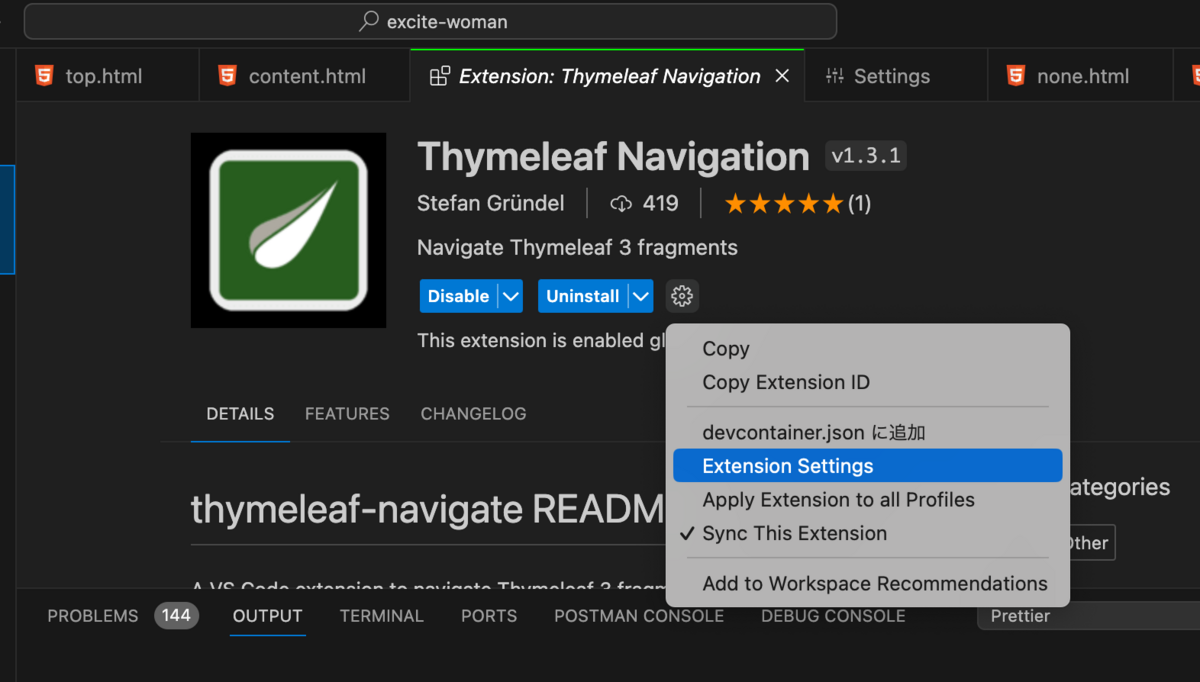Select devcontainer.json に追加 menu item
Image resolution: width=1200 pixels, height=682 pixels.
point(868,433)
